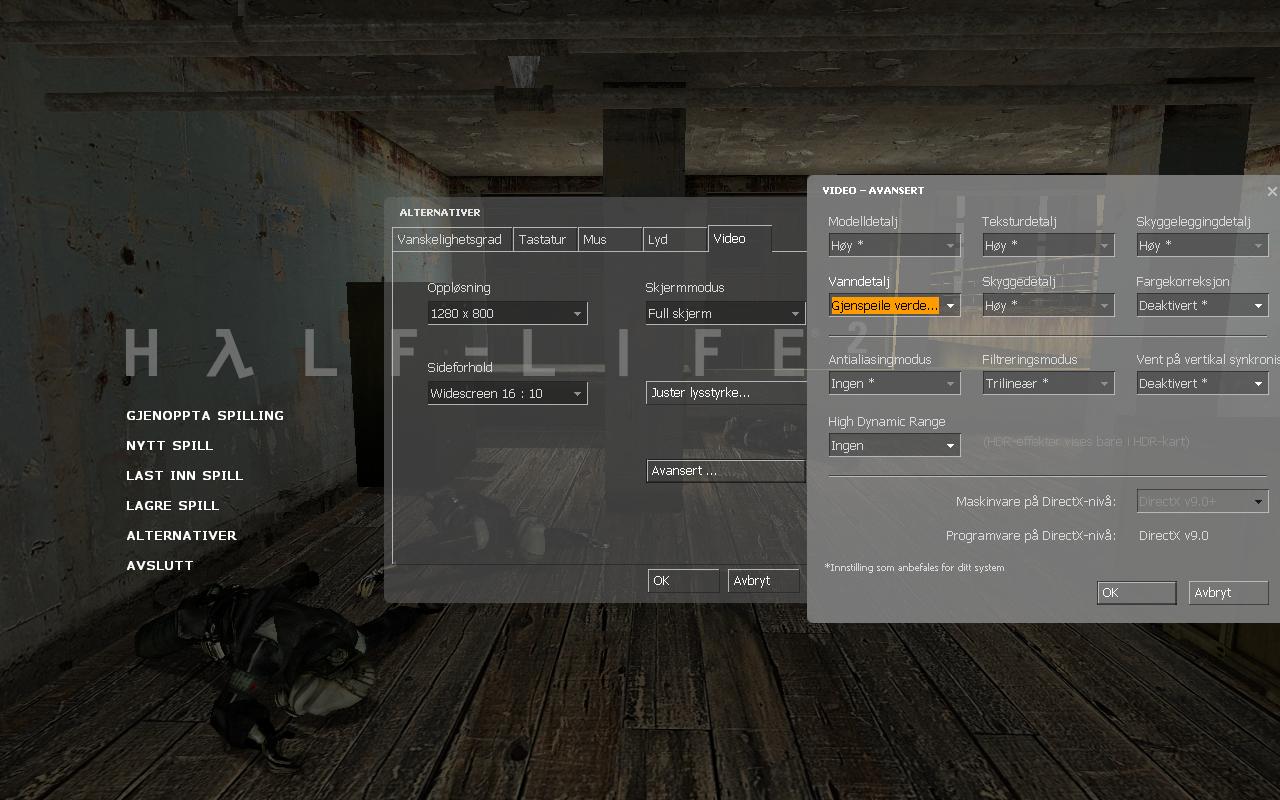1280x800 pixels.
Task: Expand the Skyggedetalj dropdown
Action: coord(1048,305)
